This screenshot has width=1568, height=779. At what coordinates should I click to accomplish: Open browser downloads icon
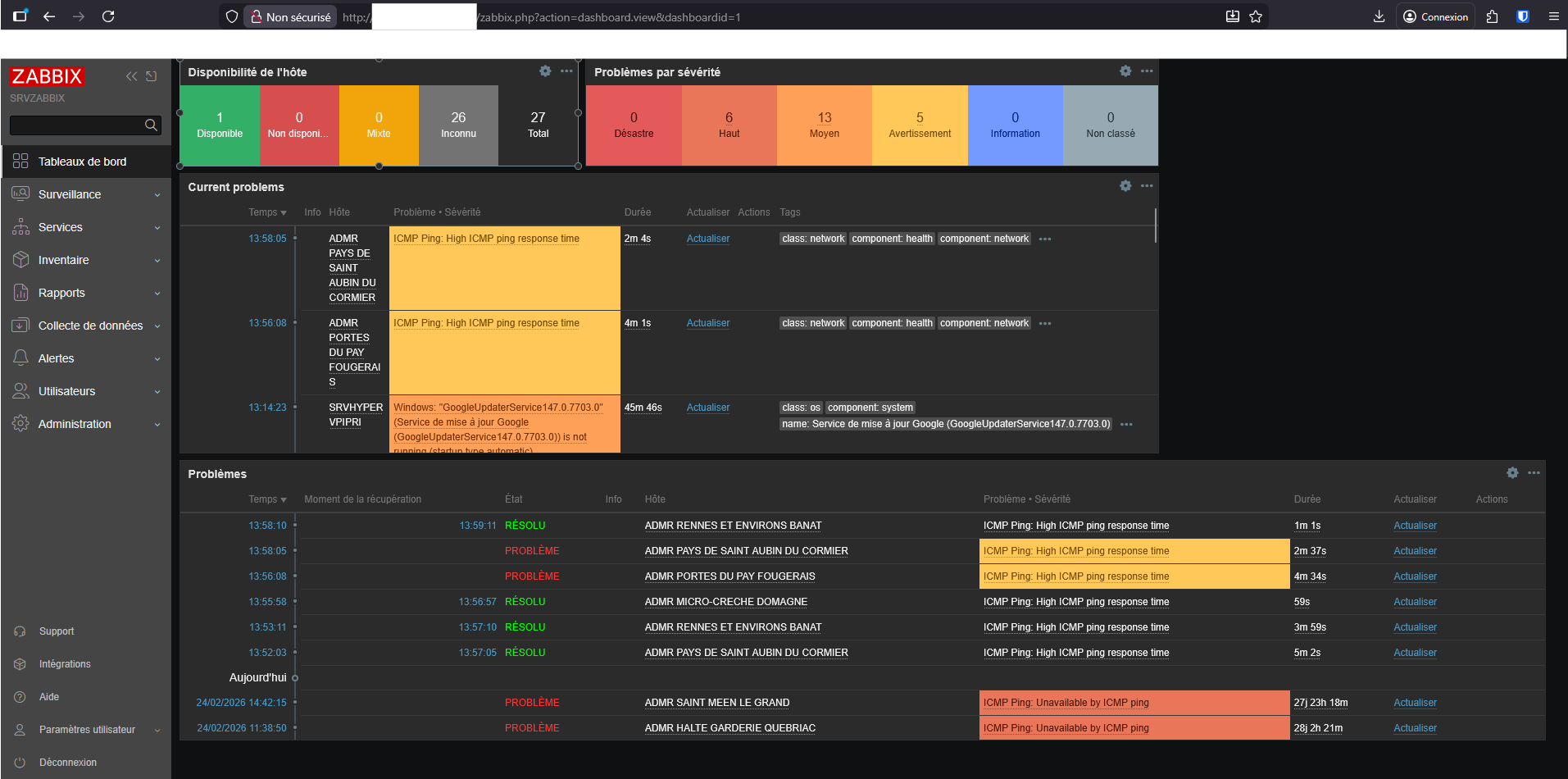click(1379, 16)
